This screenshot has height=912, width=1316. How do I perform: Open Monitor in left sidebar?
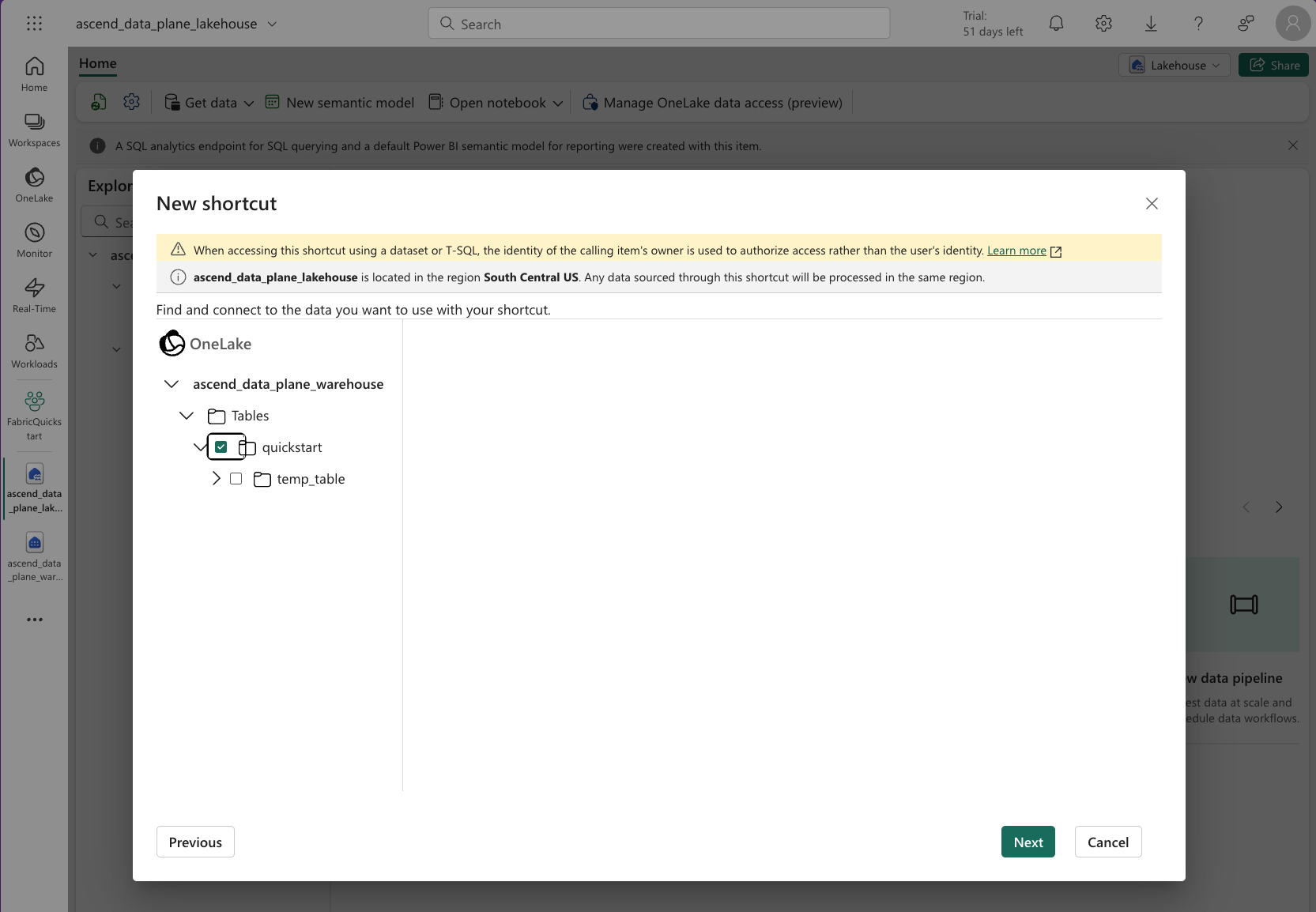click(x=34, y=241)
